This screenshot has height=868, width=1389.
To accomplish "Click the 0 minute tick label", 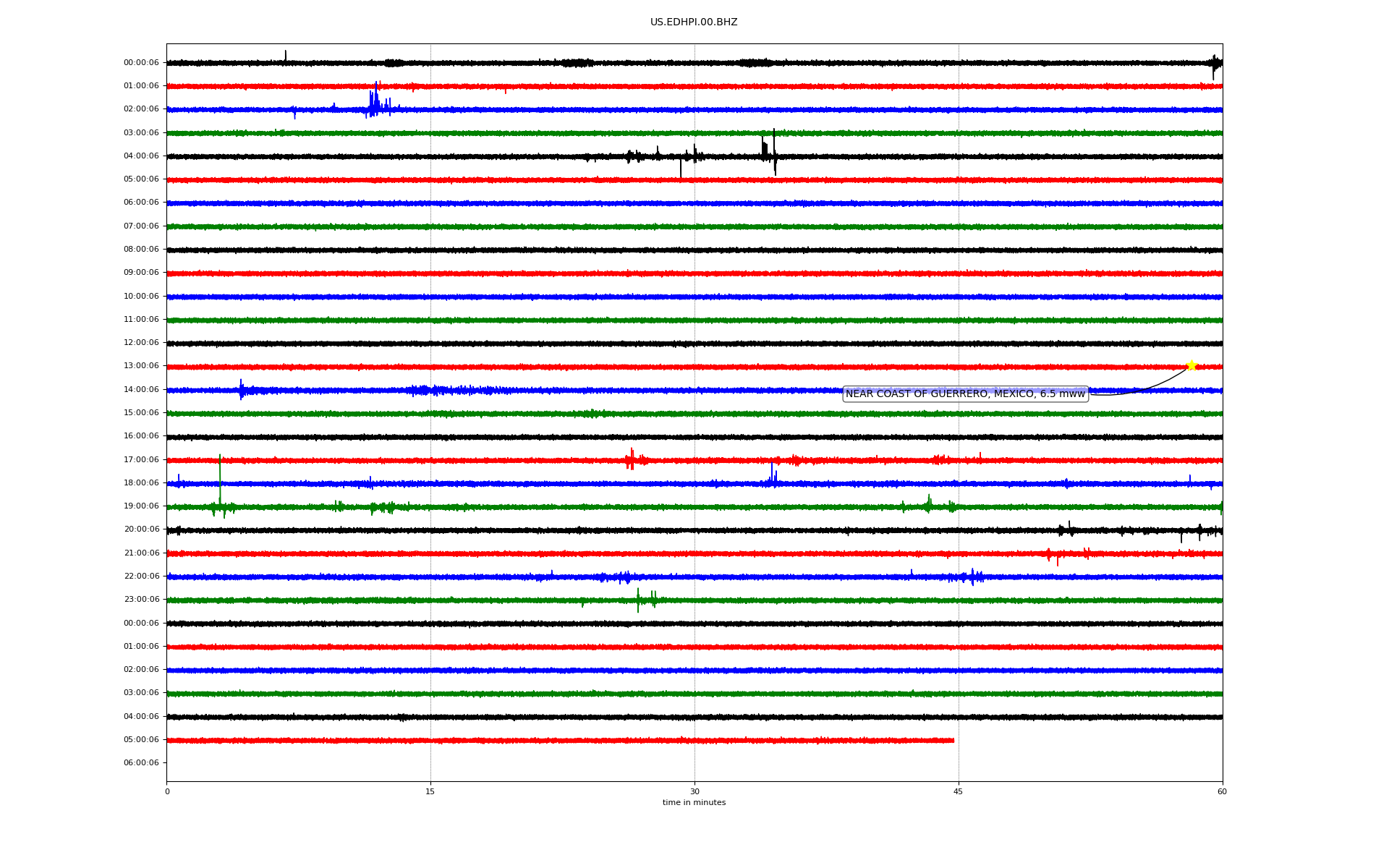I will (x=167, y=791).
